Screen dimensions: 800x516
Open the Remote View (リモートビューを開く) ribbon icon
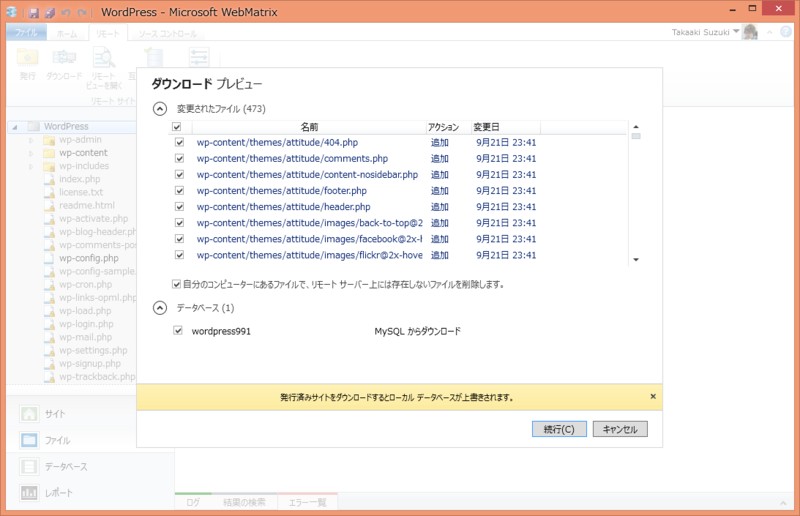(x=104, y=58)
